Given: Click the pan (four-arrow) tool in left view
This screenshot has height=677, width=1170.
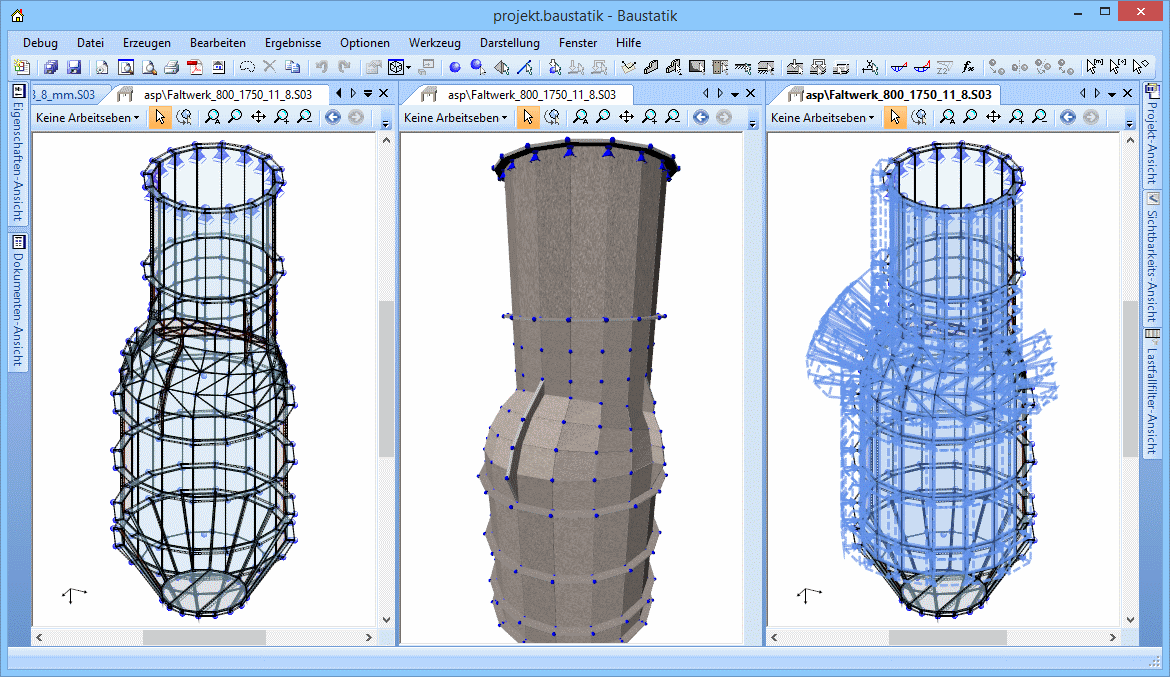Looking at the screenshot, I should 258,117.
